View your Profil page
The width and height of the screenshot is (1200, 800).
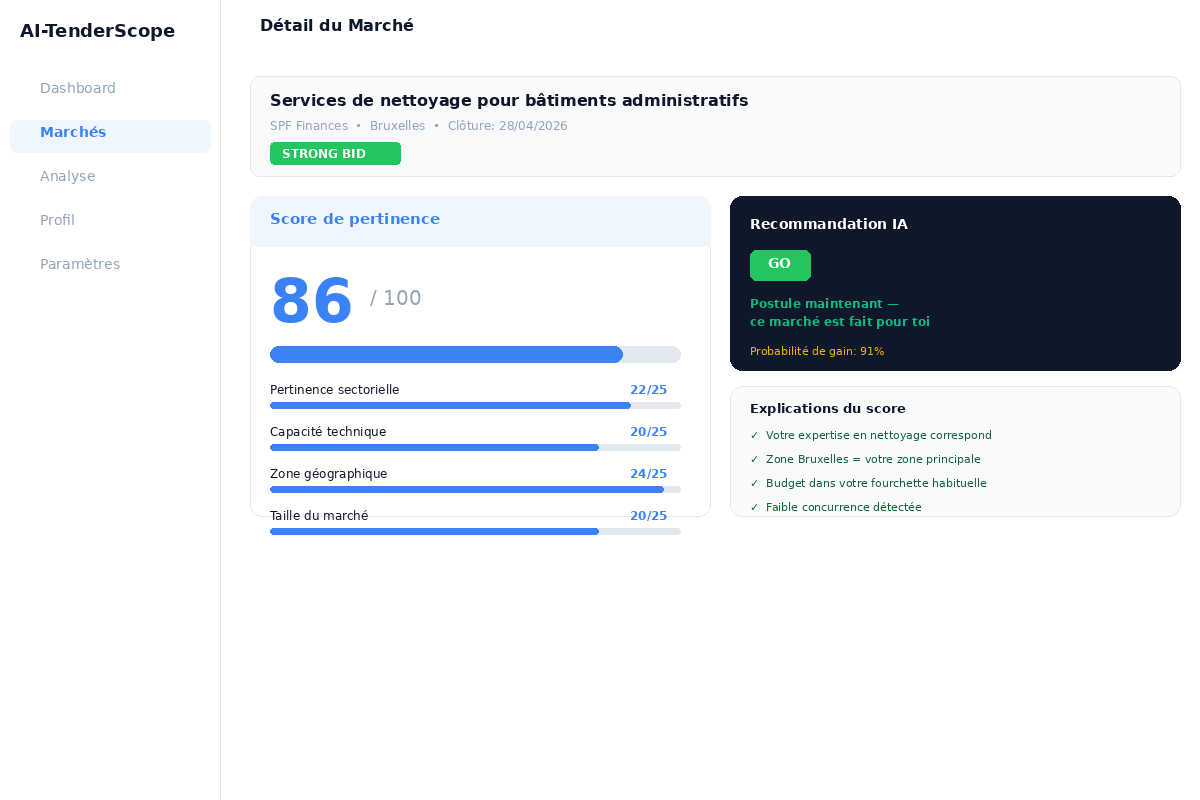(57, 220)
